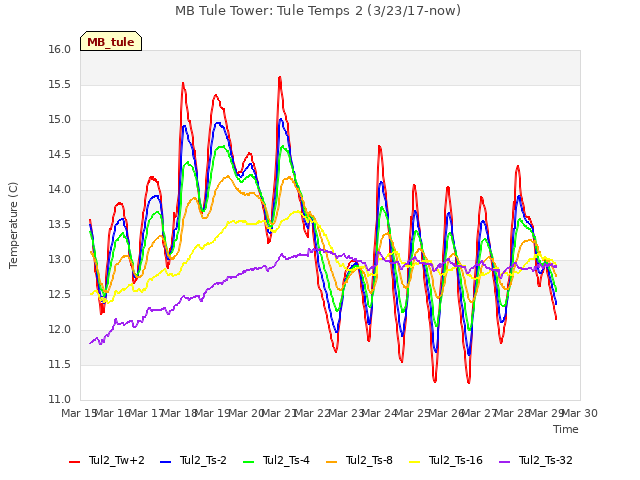Click the red Tul2_Tw+2 legend swatch
The height and width of the screenshot is (480, 640).
coord(74,461)
